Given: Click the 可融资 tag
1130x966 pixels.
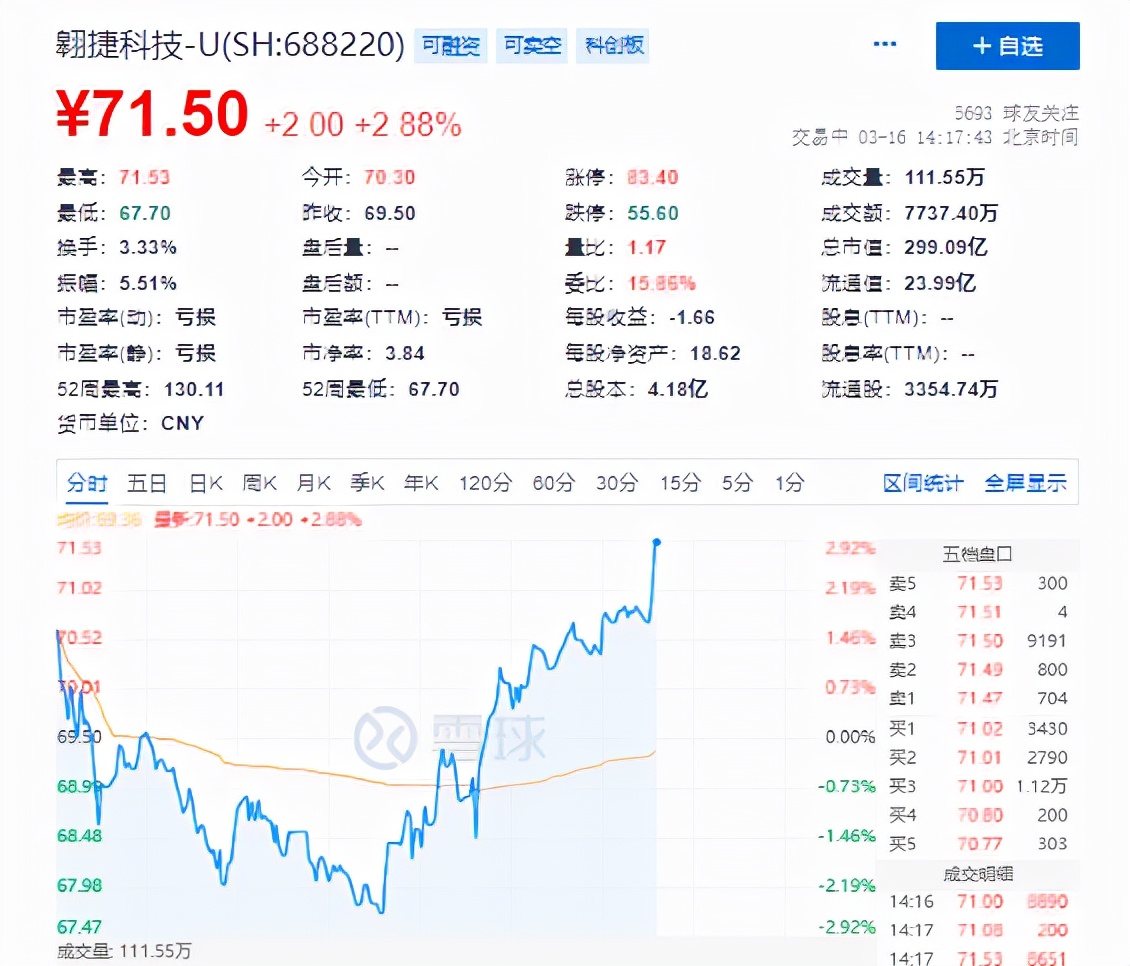Looking at the screenshot, I should coord(451,46).
